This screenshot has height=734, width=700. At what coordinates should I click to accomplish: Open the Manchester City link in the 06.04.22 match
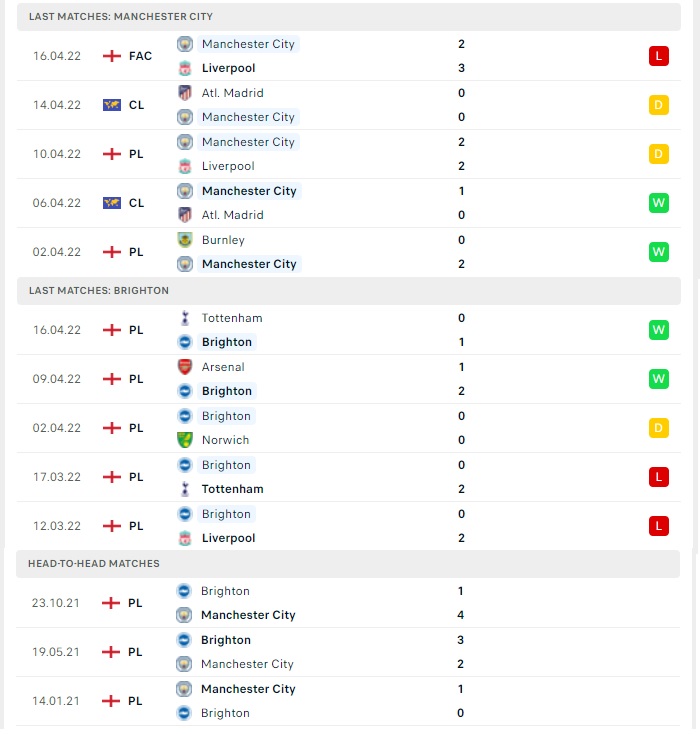[x=249, y=191]
